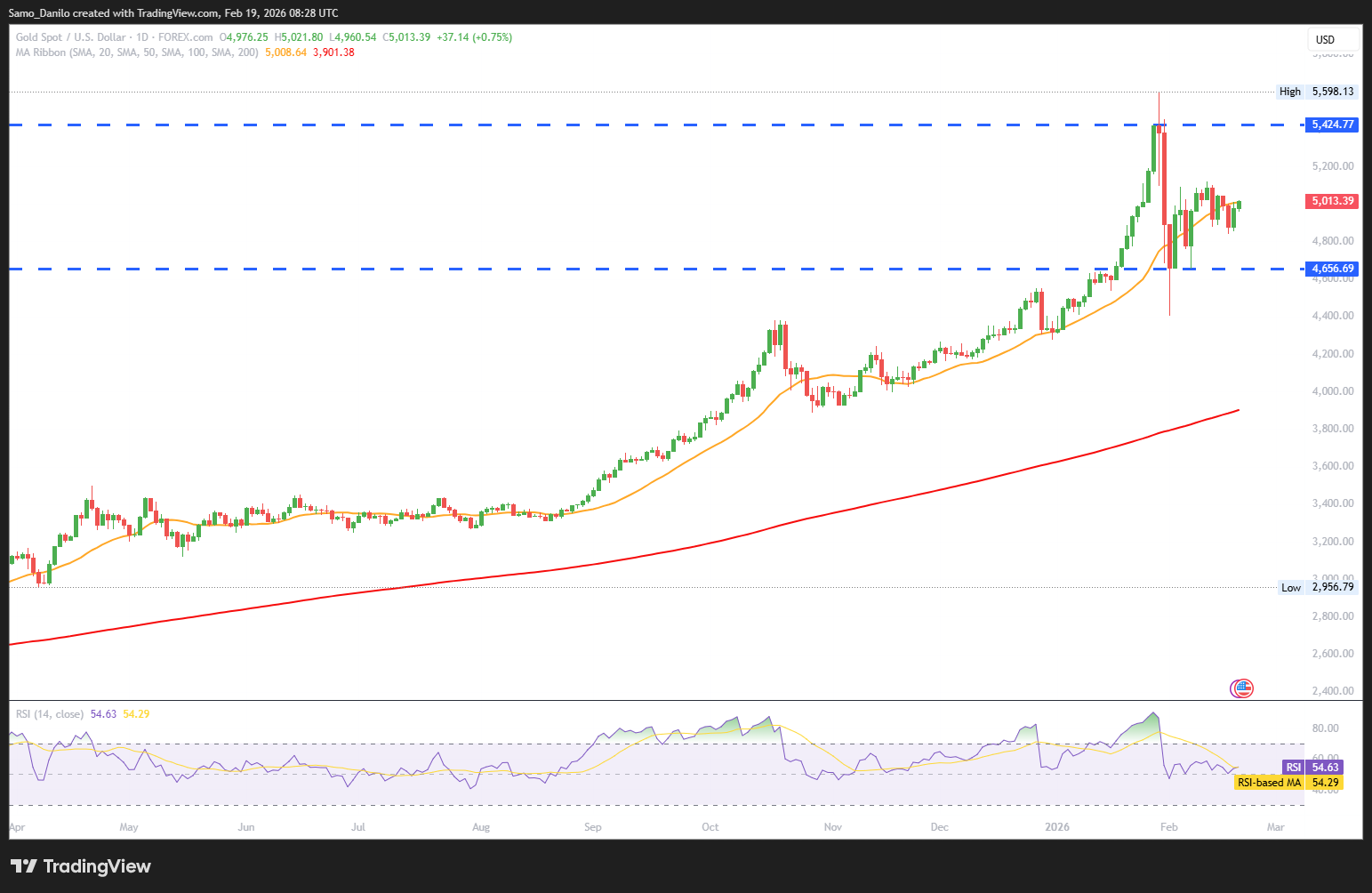
Task: Select the RSI (14, close) legend
Action: point(50,714)
